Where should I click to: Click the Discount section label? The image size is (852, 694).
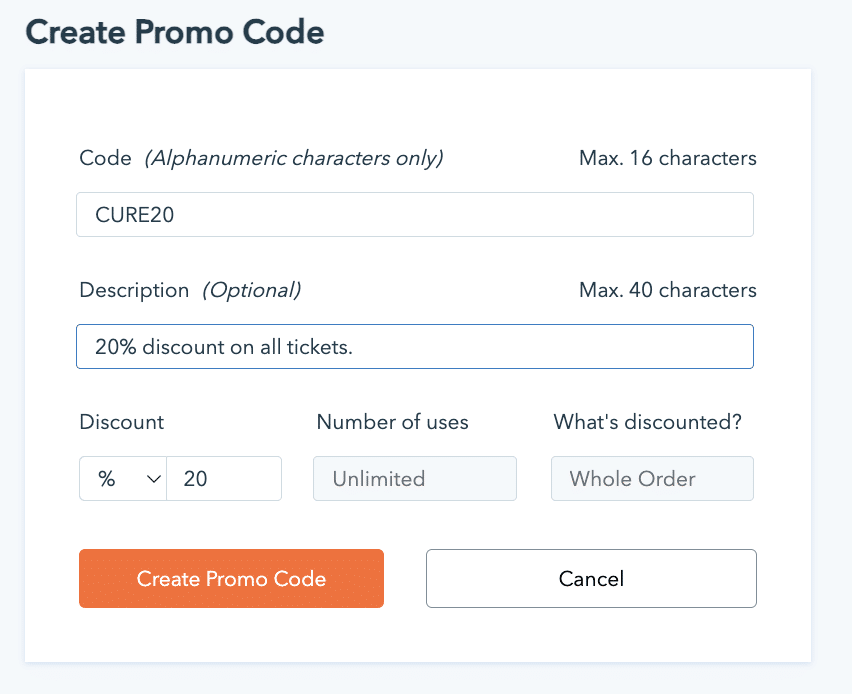pyautogui.click(x=121, y=422)
